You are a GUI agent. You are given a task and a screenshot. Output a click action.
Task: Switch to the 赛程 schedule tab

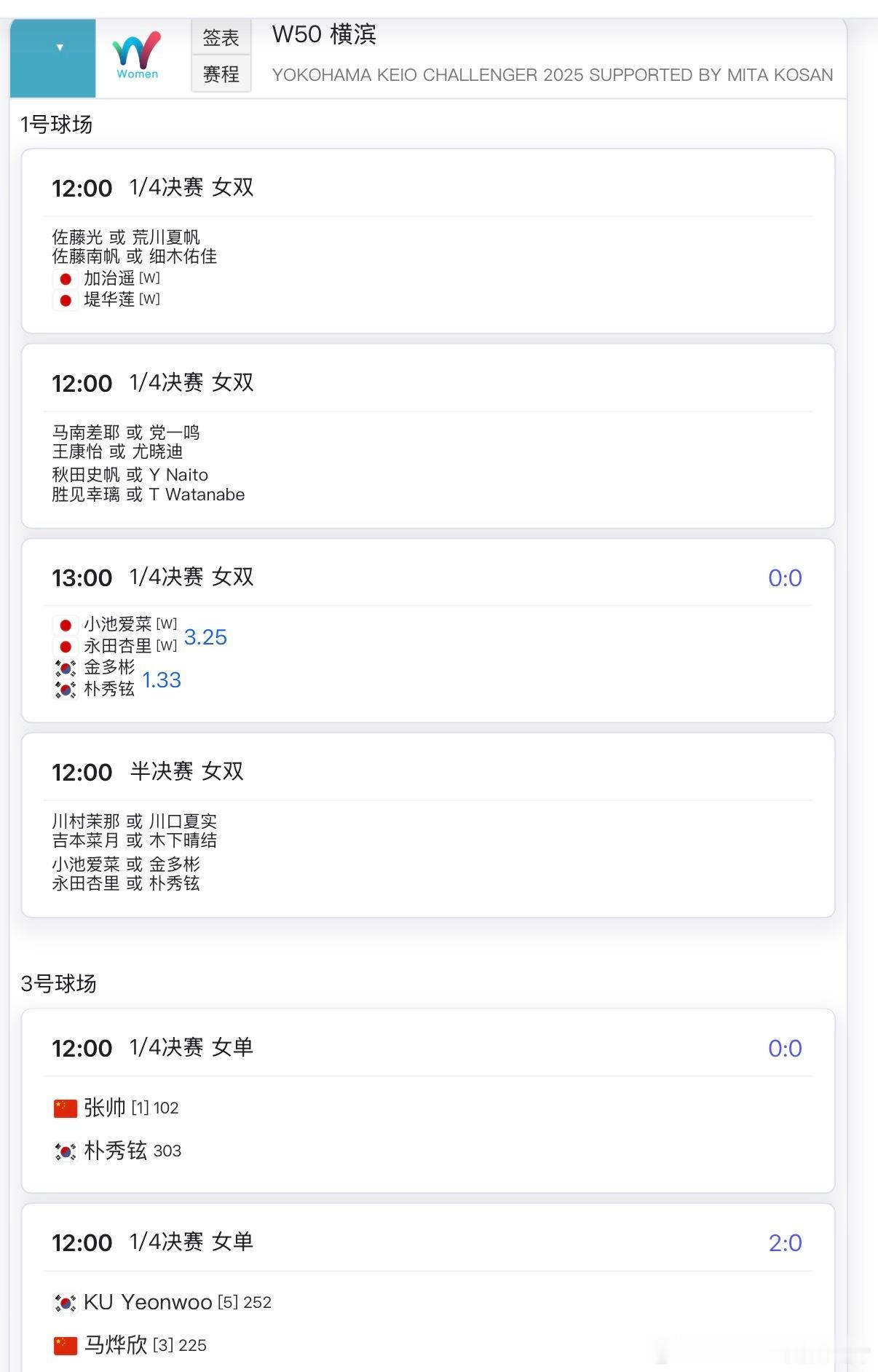tap(221, 74)
